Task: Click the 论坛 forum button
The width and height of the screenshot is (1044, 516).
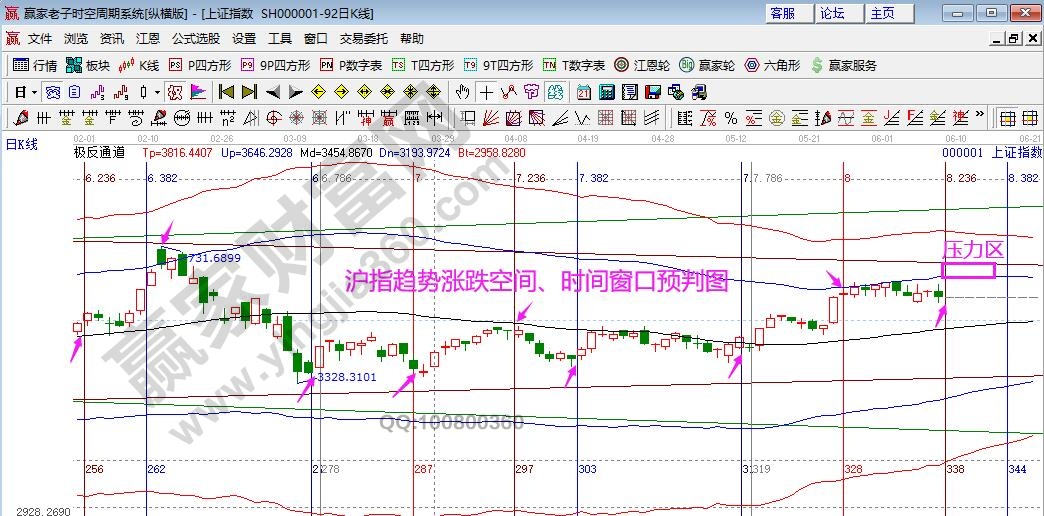Action: tap(833, 13)
